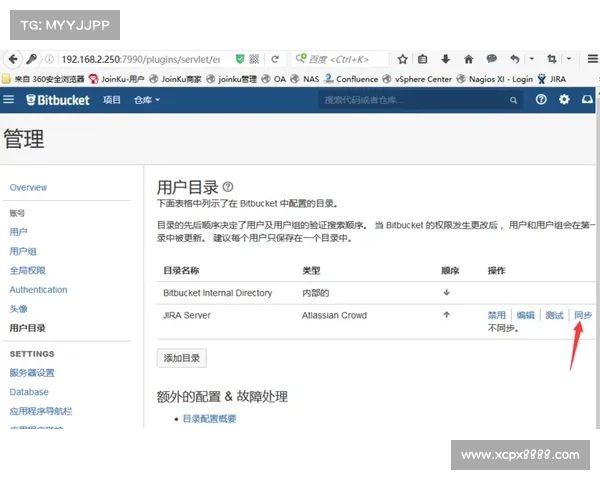Viewport: 600px width, 480px height.
Task: Click the chat bubble toolbar icon
Action: [x=491, y=59]
